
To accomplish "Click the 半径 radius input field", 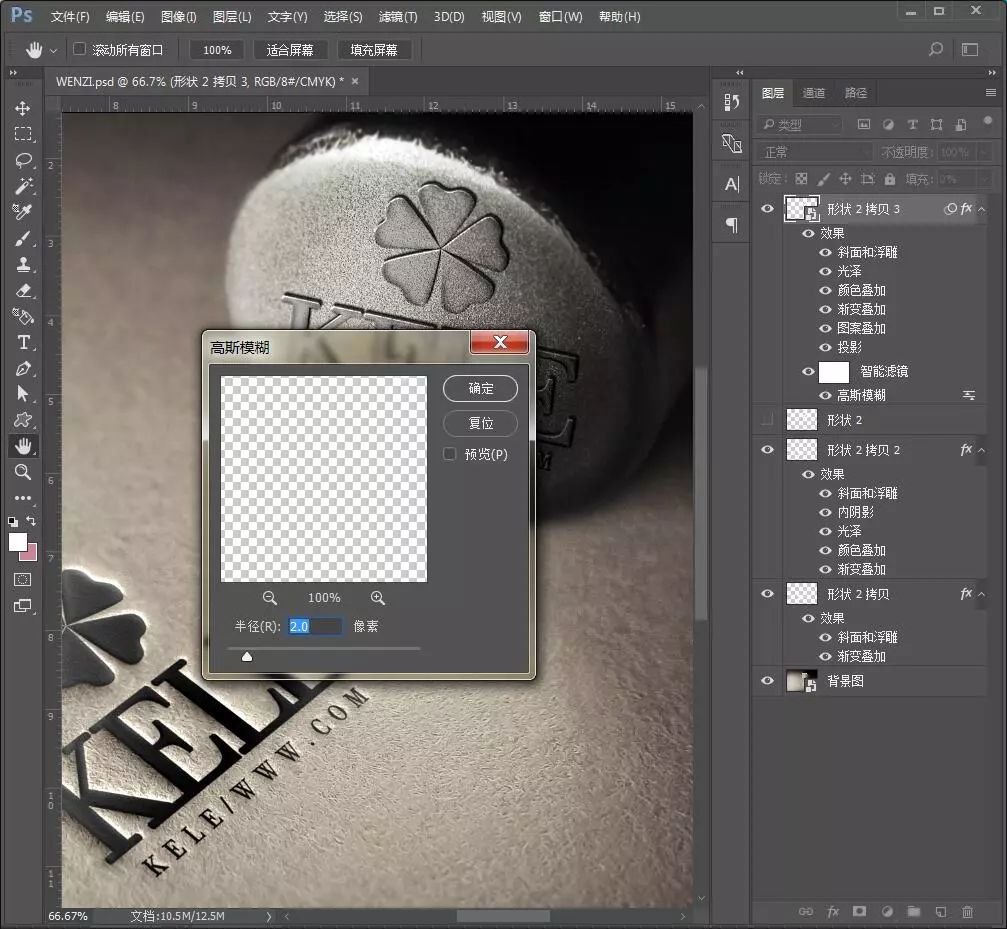I will click(x=315, y=626).
